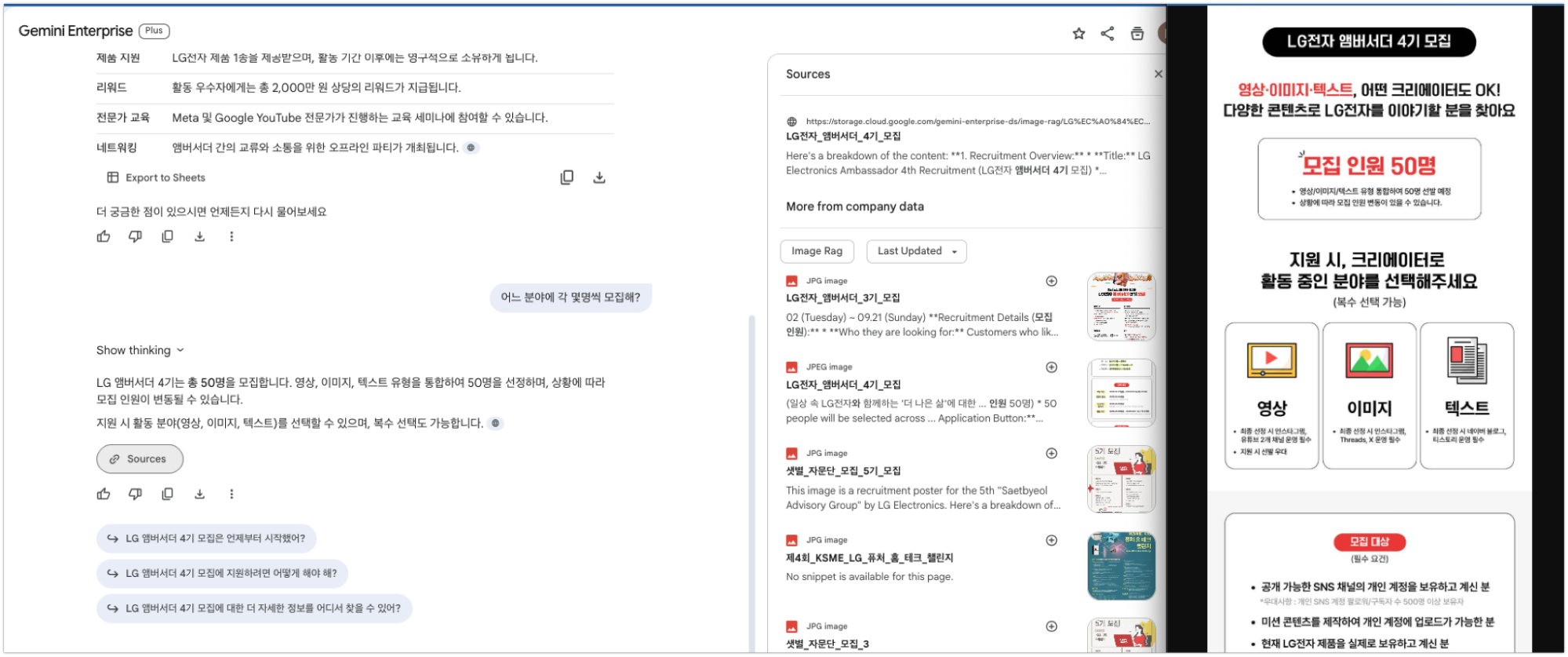Download the table using the download icon
The width and height of the screenshot is (1568, 657).
click(599, 177)
